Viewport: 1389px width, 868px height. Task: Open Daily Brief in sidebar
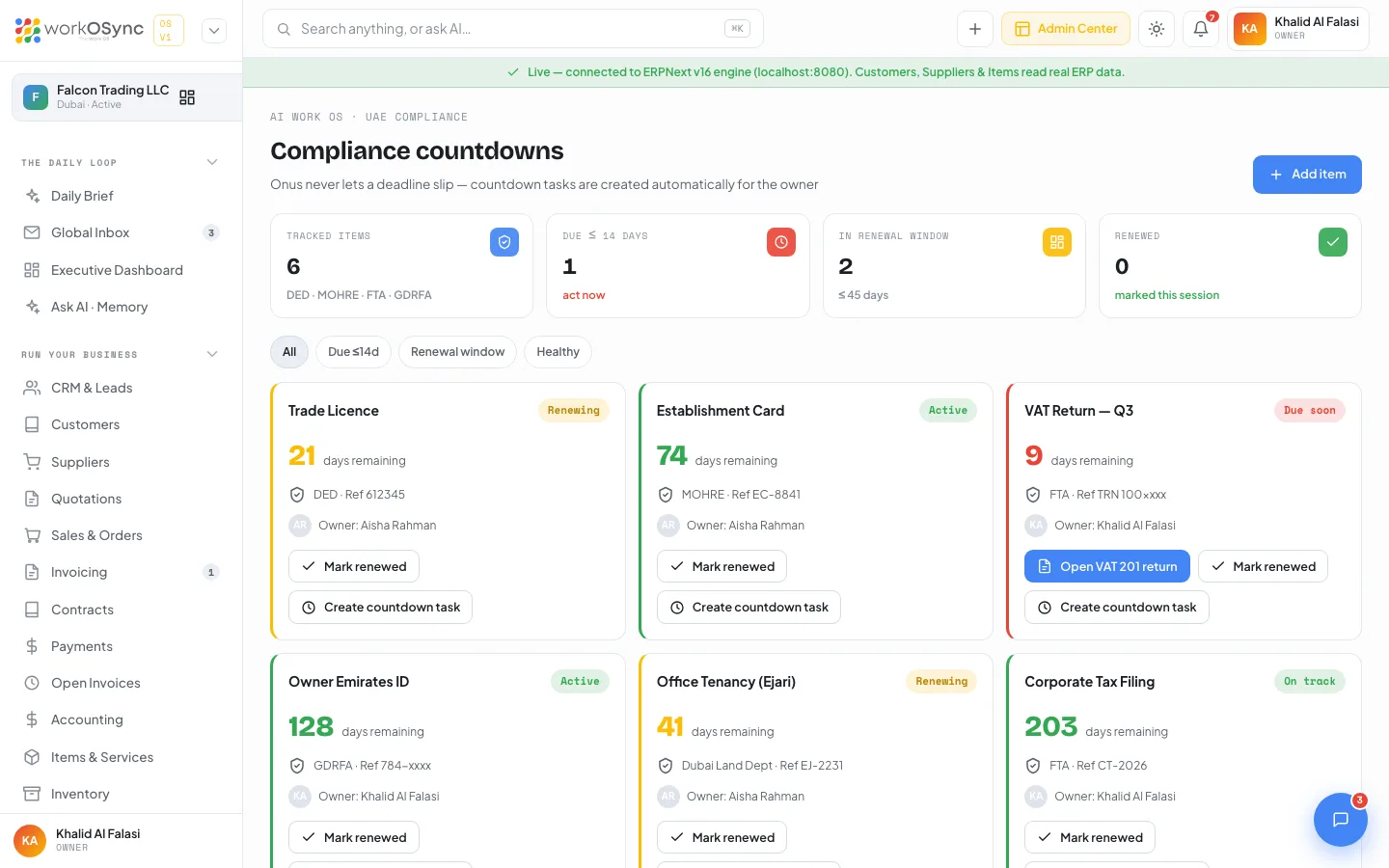tap(121, 196)
